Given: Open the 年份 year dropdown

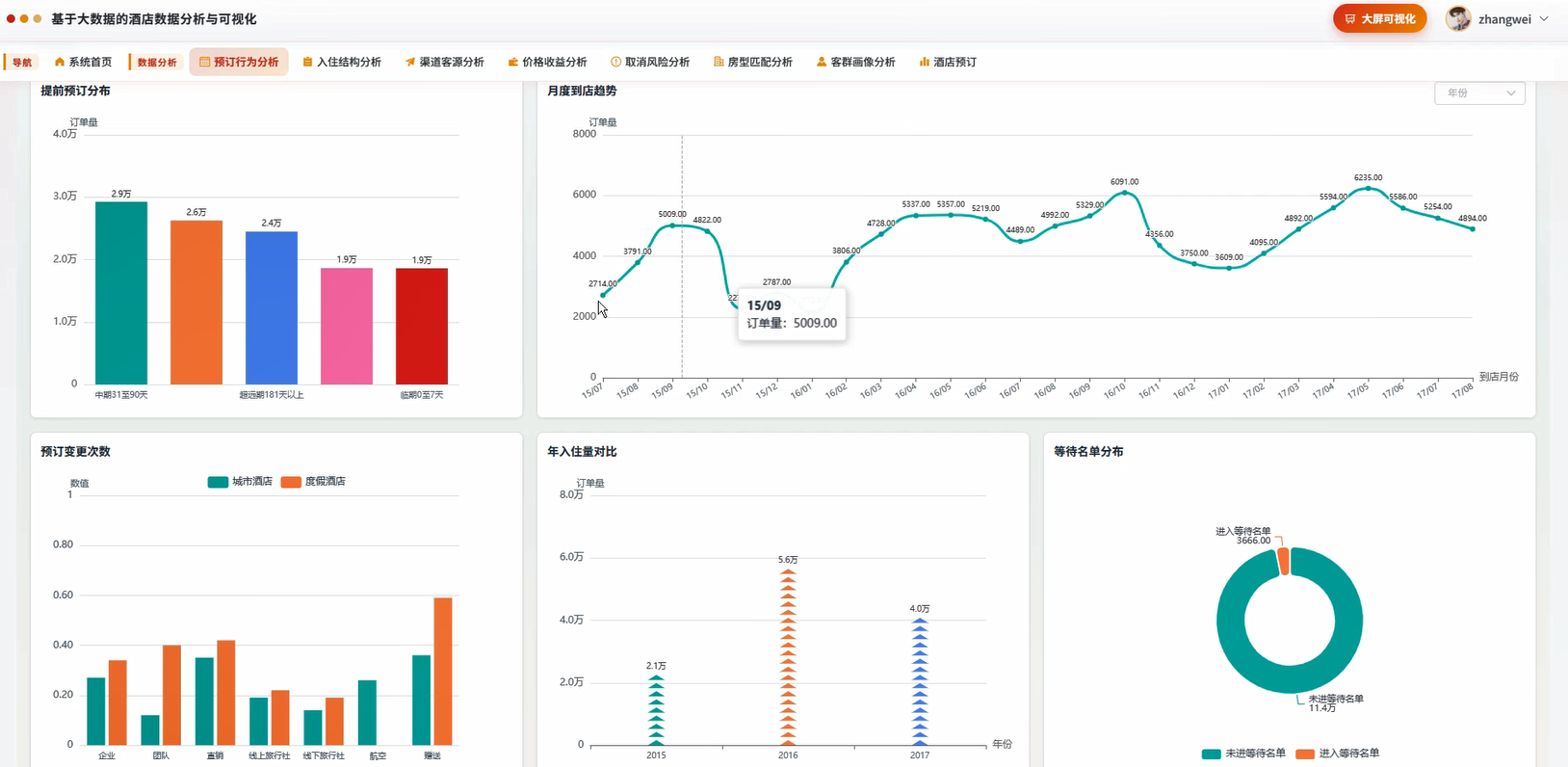Looking at the screenshot, I should [1480, 93].
